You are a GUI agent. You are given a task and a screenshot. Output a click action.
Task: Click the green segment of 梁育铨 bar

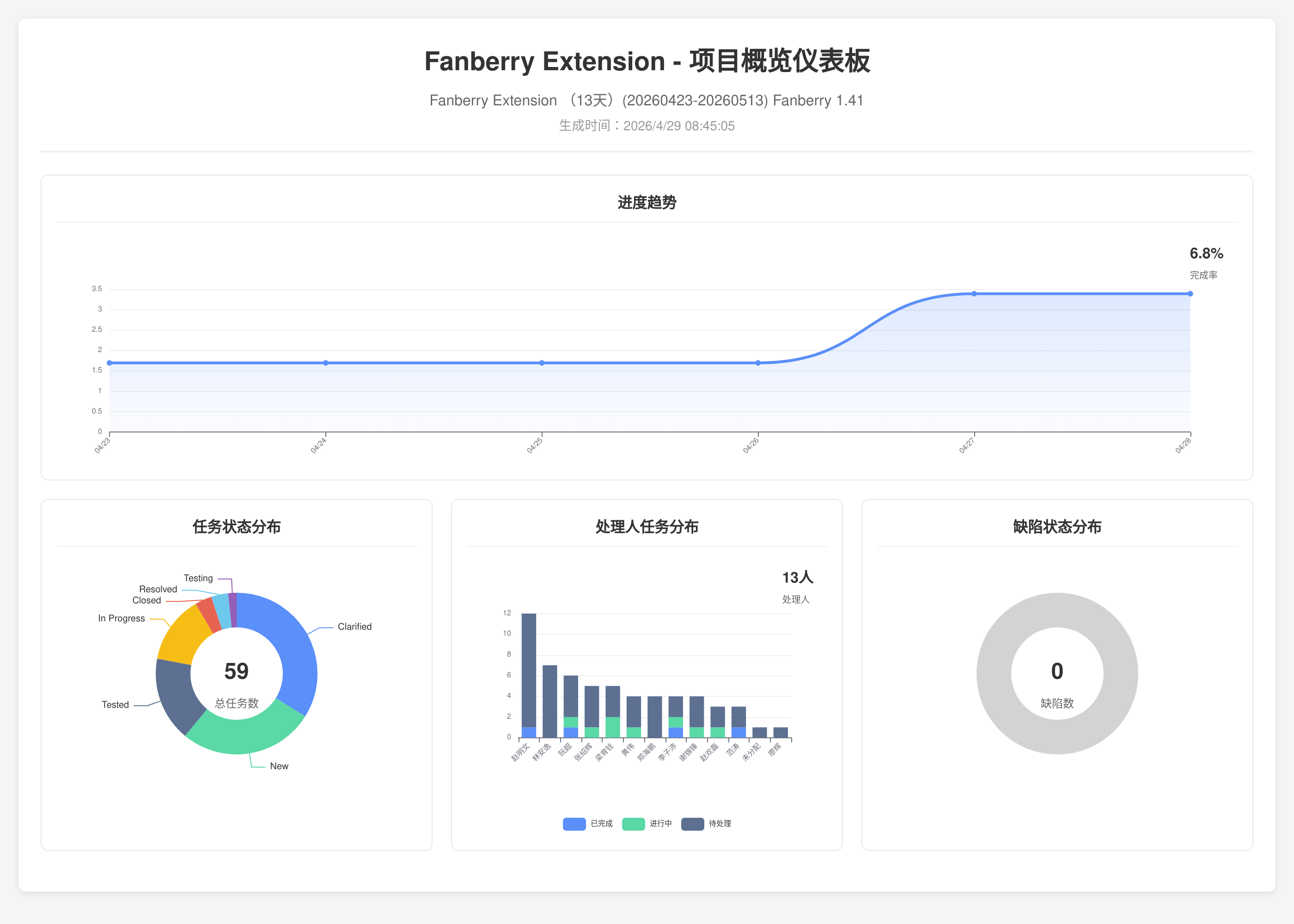613,727
